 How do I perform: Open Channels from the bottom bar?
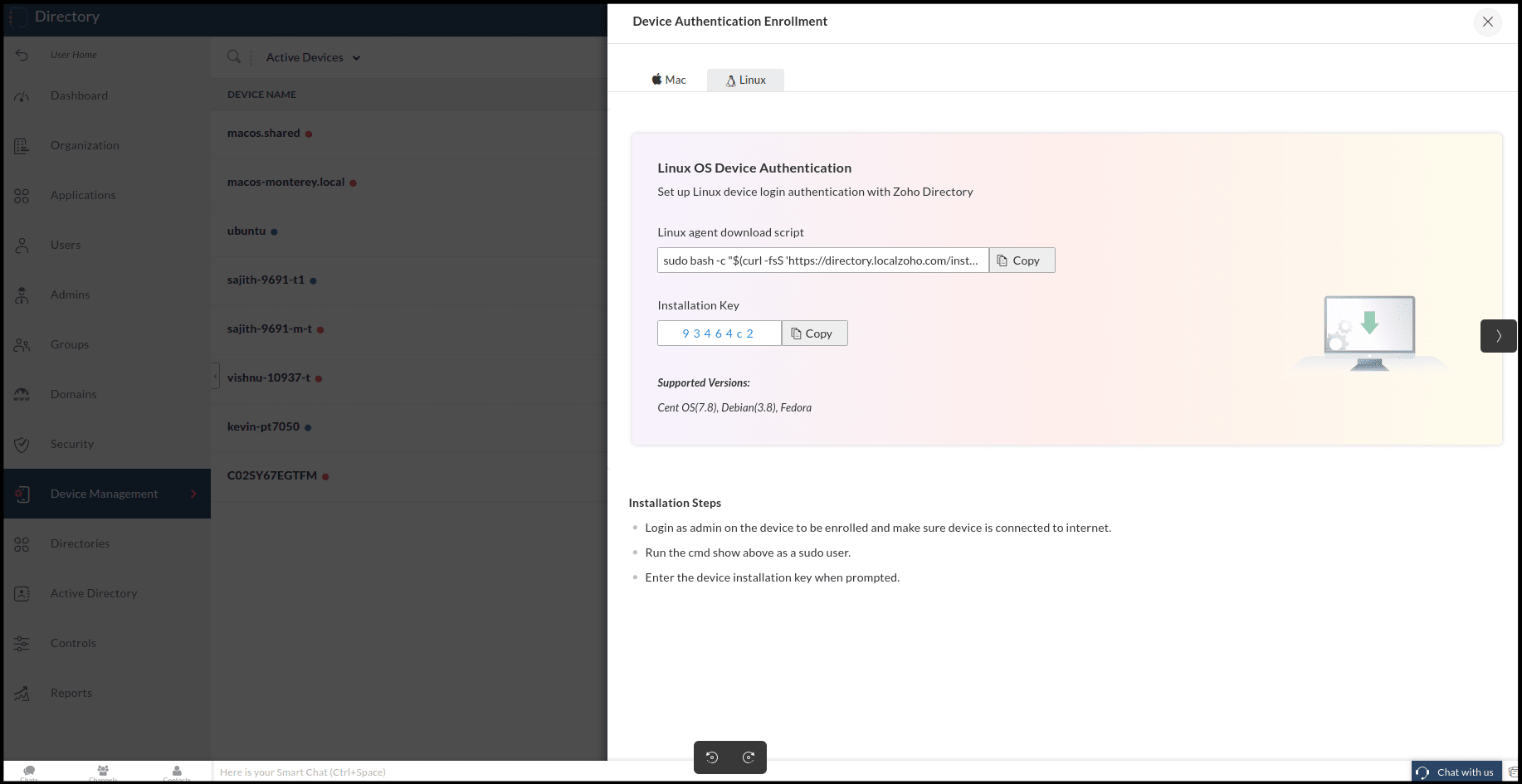[103, 772]
